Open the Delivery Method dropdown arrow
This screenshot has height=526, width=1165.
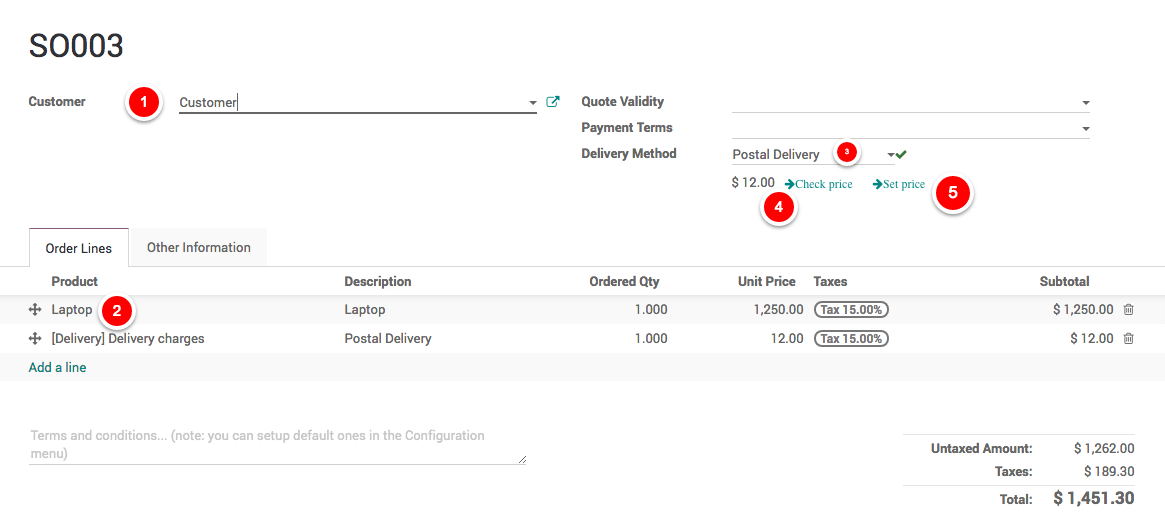point(890,155)
